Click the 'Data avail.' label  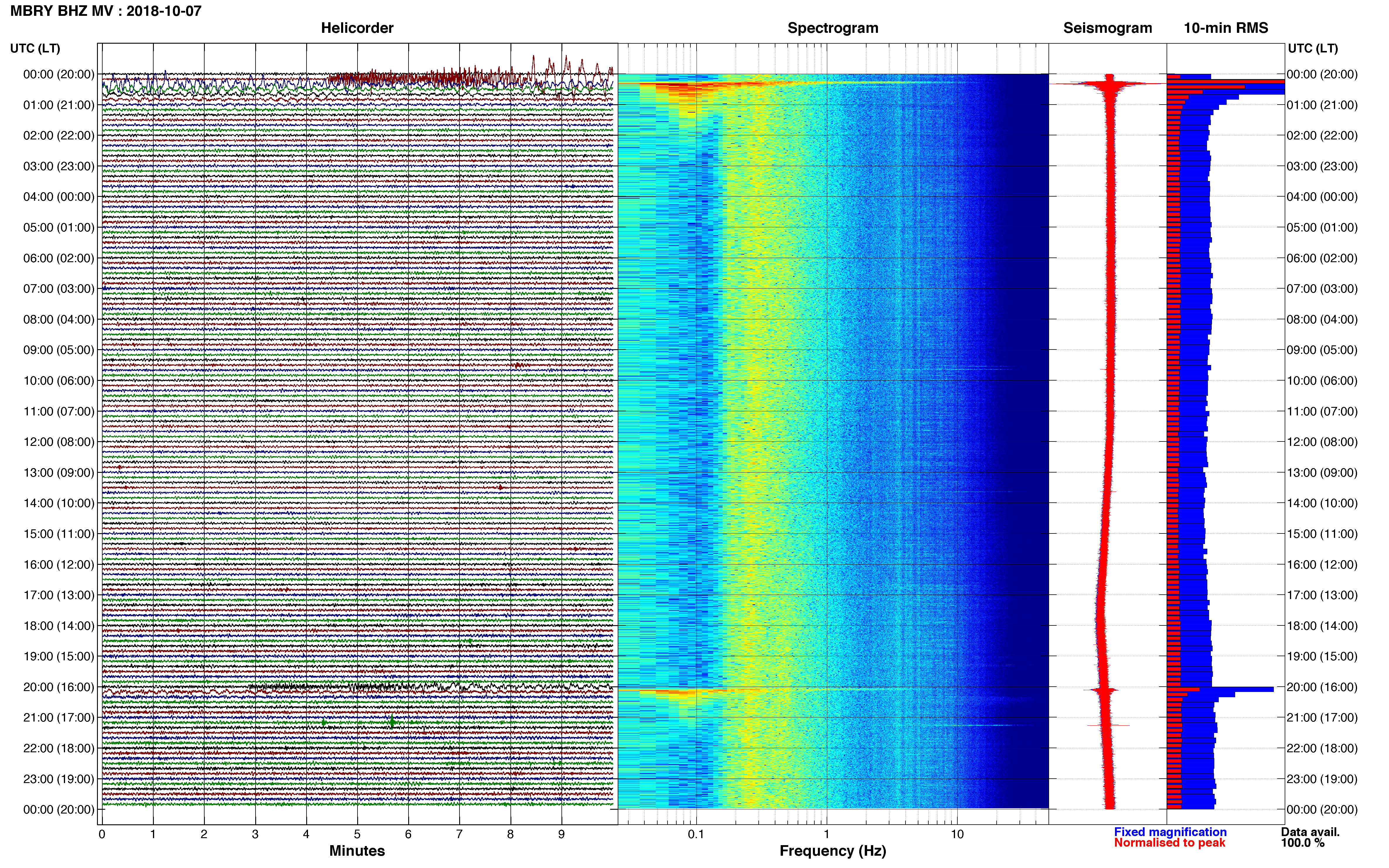(x=1310, y=832)
